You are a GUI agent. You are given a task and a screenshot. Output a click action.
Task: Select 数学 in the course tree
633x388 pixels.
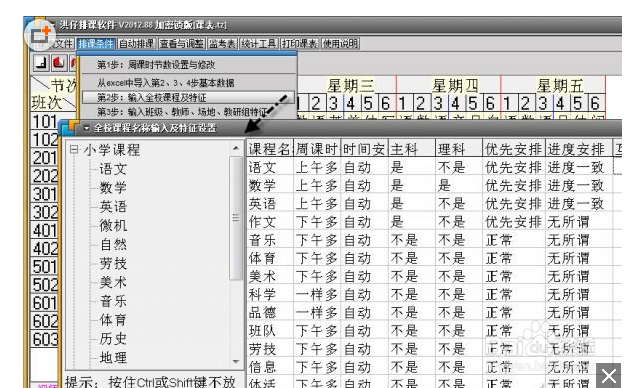point(113,188)
